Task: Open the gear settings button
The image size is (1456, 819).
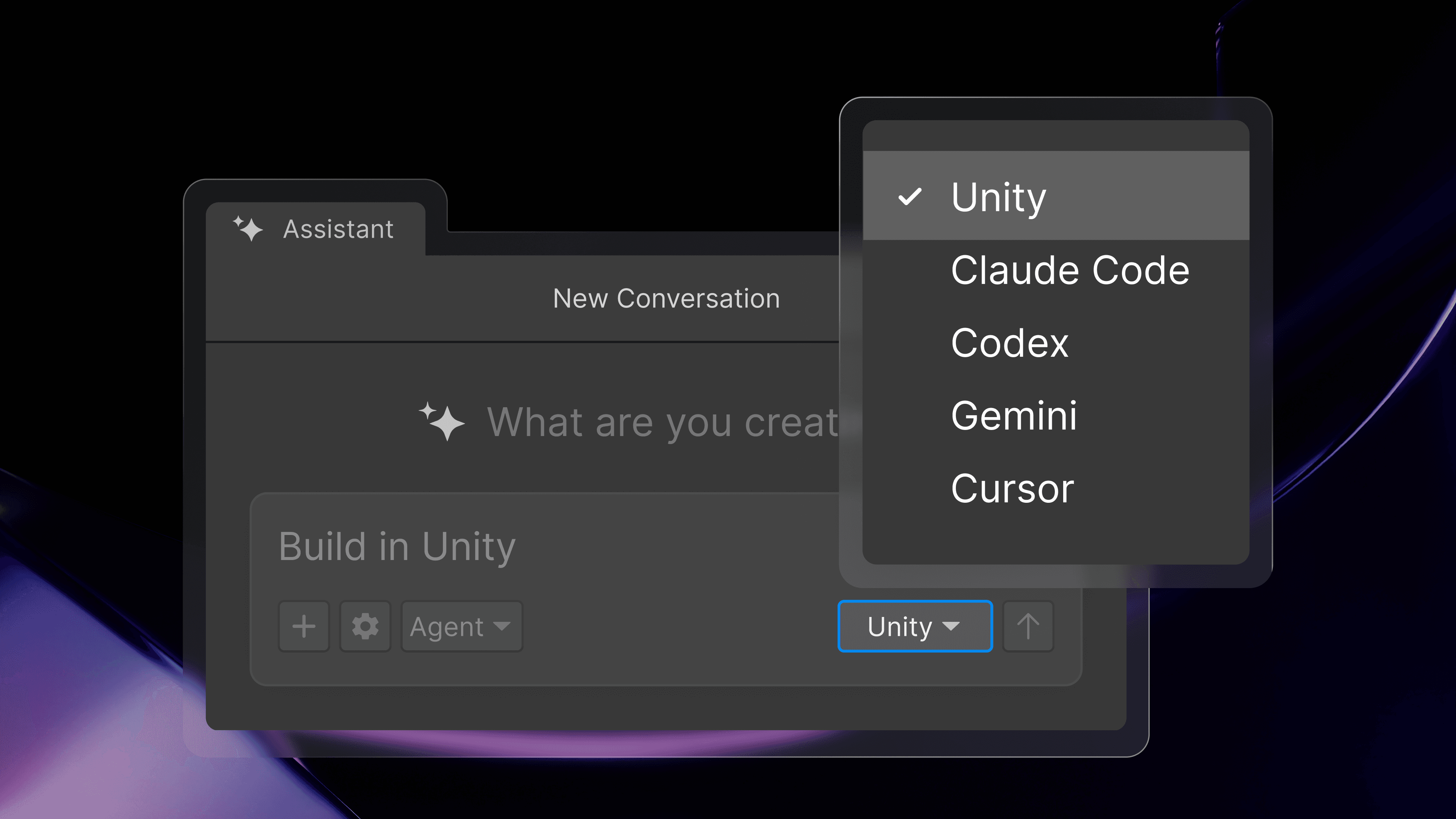Action: click(365, 626)
